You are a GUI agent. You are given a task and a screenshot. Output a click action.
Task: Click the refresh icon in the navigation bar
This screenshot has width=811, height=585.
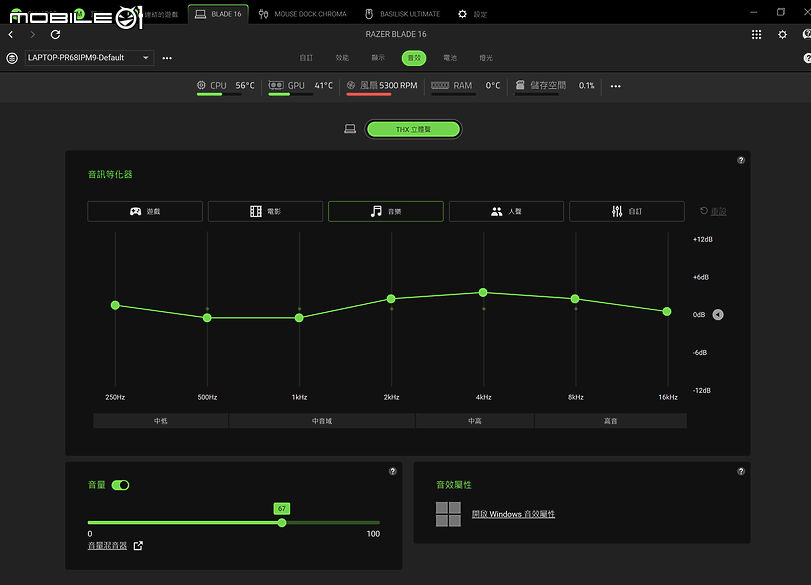pos(55,35)
